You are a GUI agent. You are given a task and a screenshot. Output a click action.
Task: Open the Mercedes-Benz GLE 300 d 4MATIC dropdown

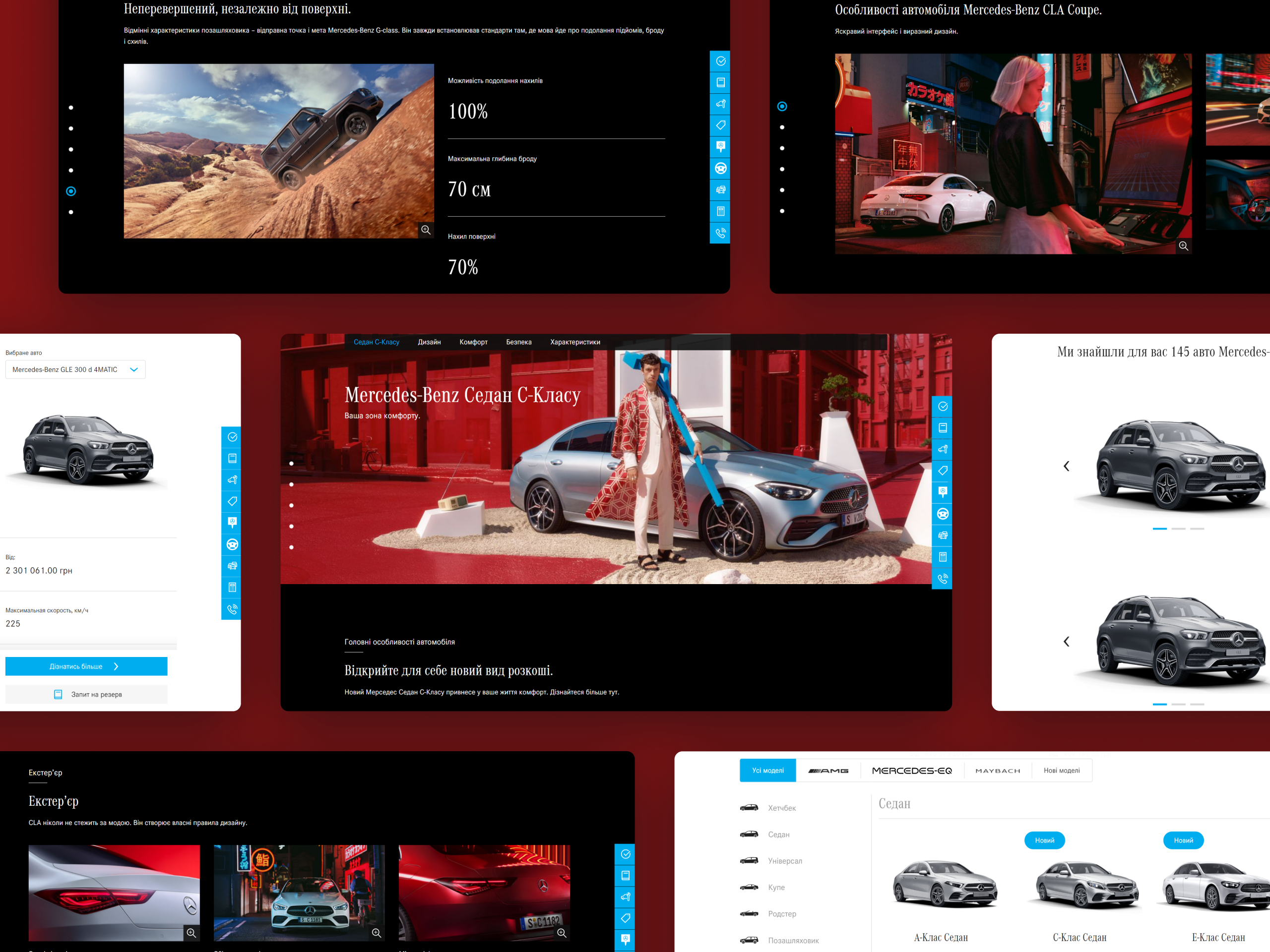point(75,369)
